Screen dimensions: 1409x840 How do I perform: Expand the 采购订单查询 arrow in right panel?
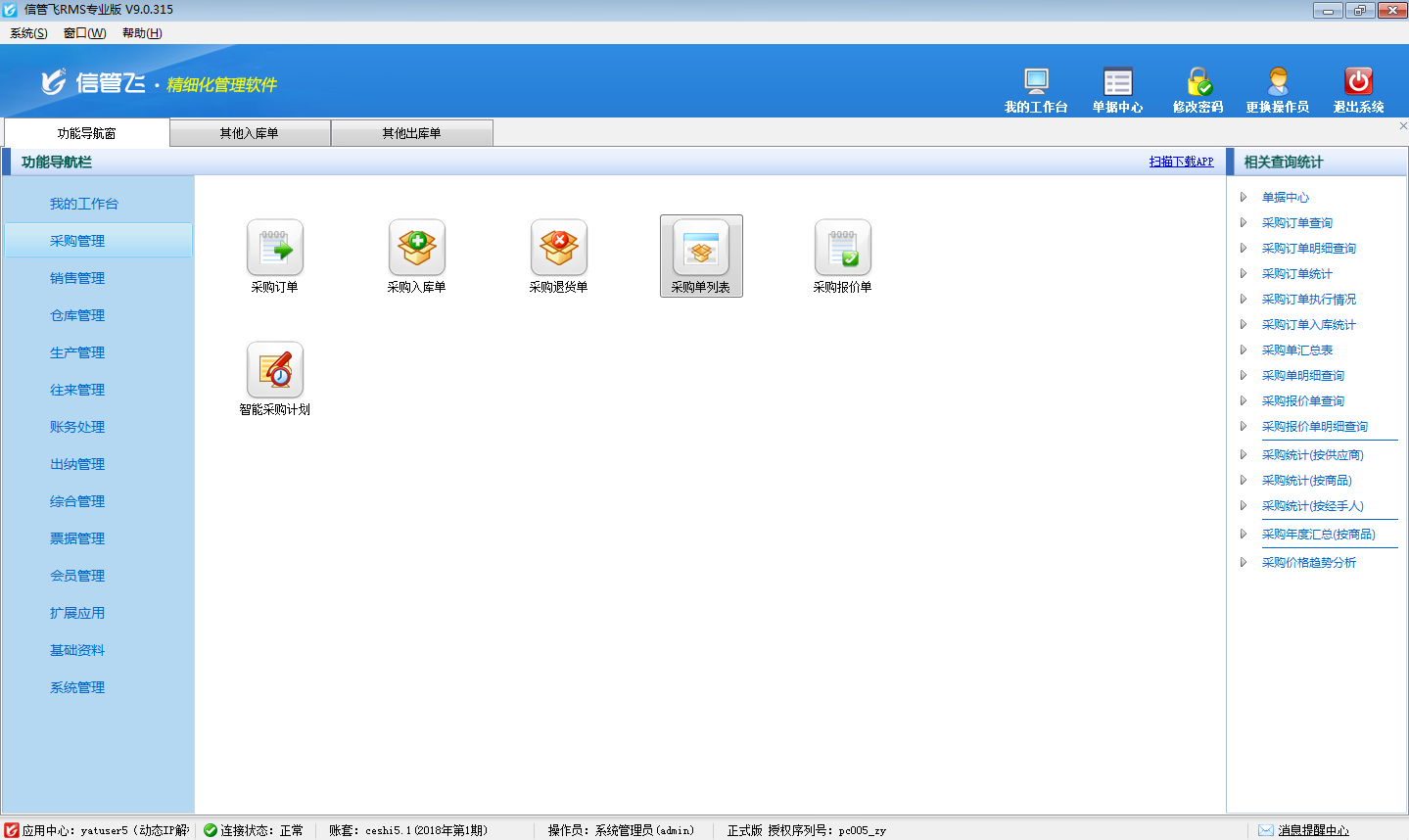[1244, 223]
